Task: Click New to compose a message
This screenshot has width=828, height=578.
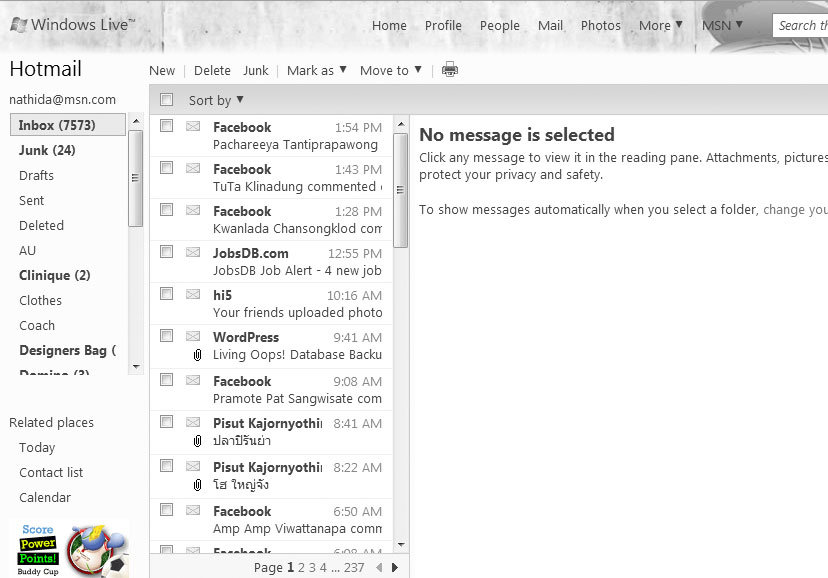Action: pyautogui.click(x=162, y=70)
